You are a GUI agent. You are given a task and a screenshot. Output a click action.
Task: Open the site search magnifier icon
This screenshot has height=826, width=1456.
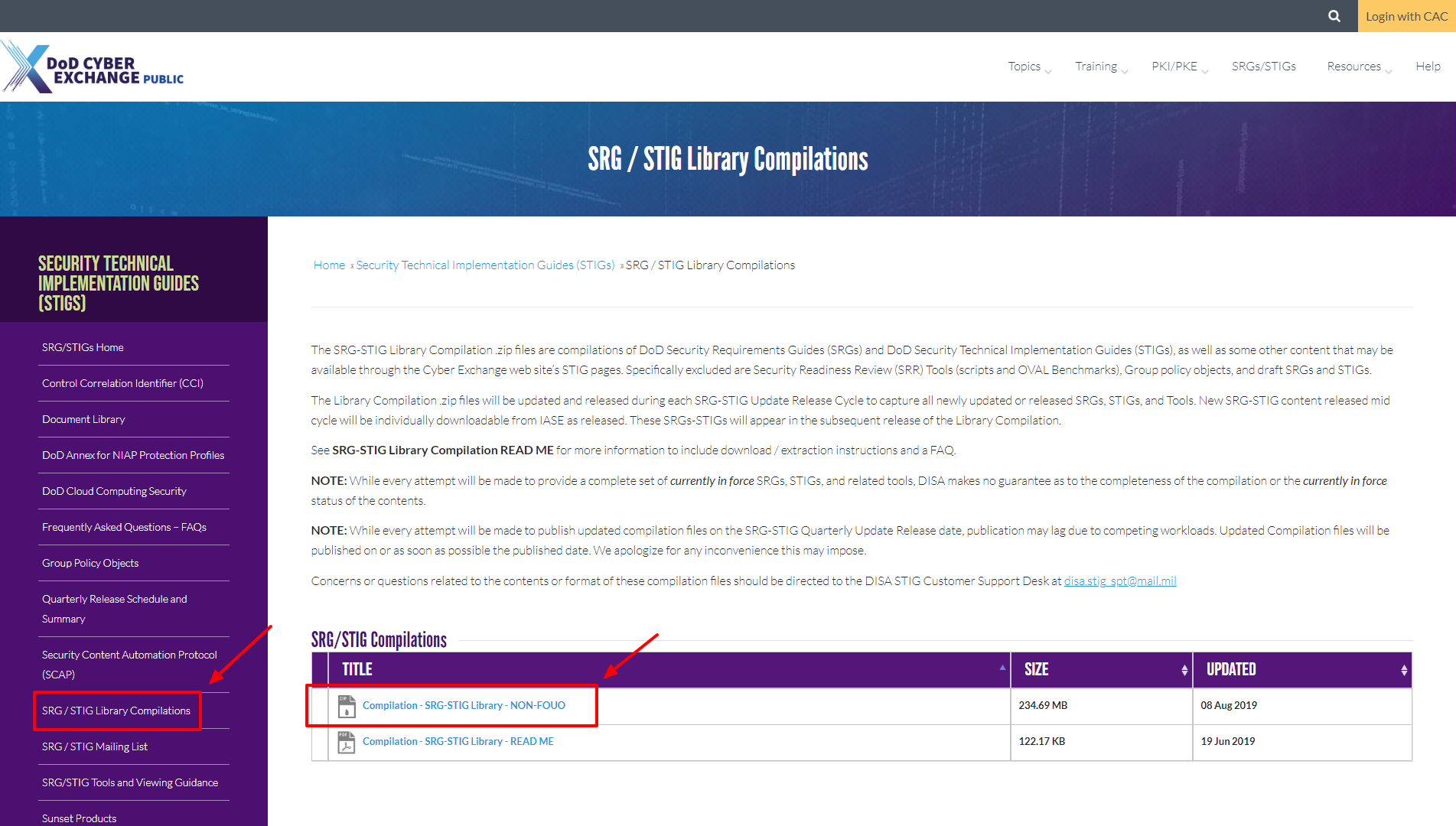[x=1334, y=16]
